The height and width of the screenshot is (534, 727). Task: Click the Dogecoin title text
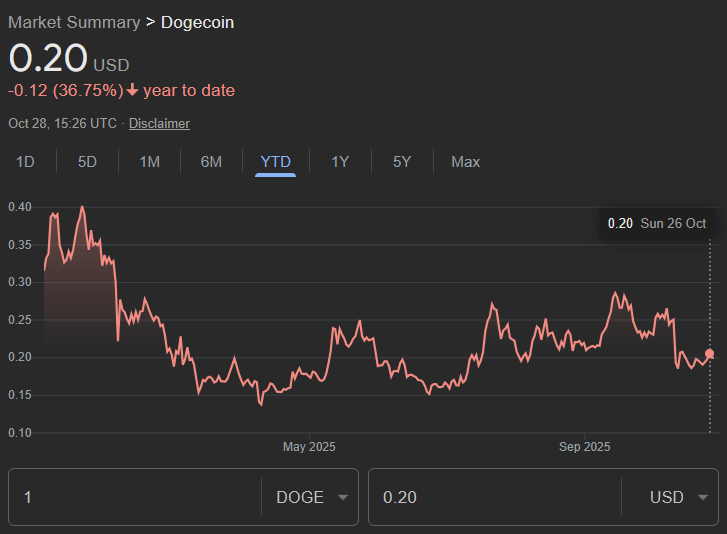click(x=197, y=22)
